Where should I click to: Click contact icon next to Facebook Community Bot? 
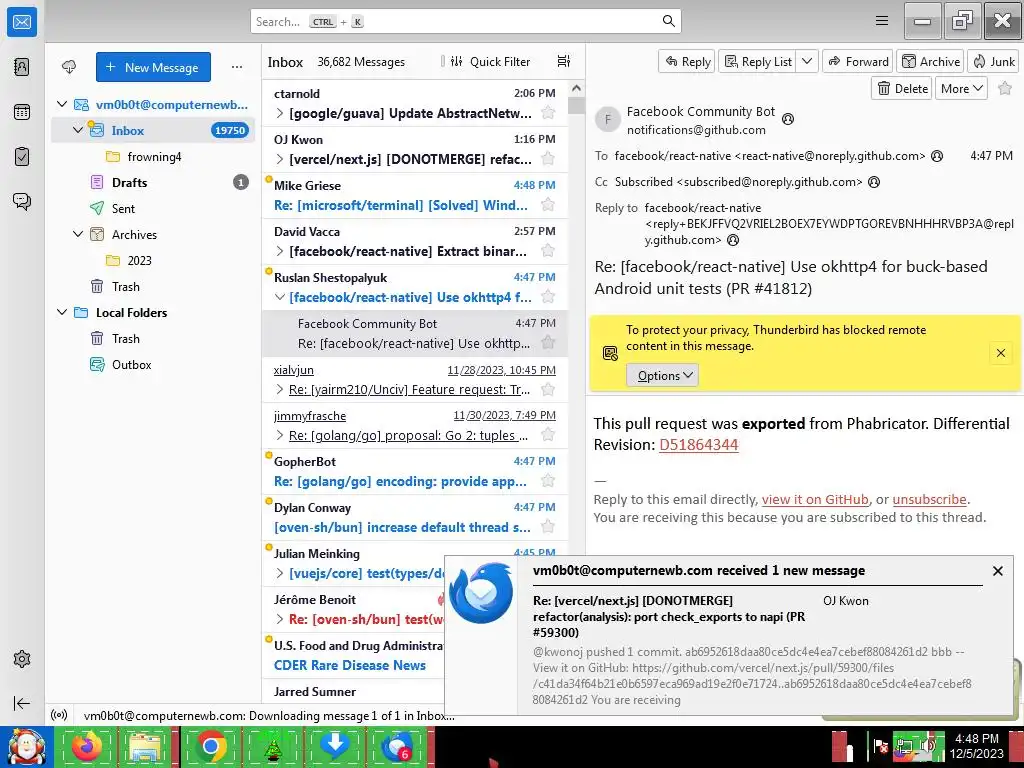788,119
